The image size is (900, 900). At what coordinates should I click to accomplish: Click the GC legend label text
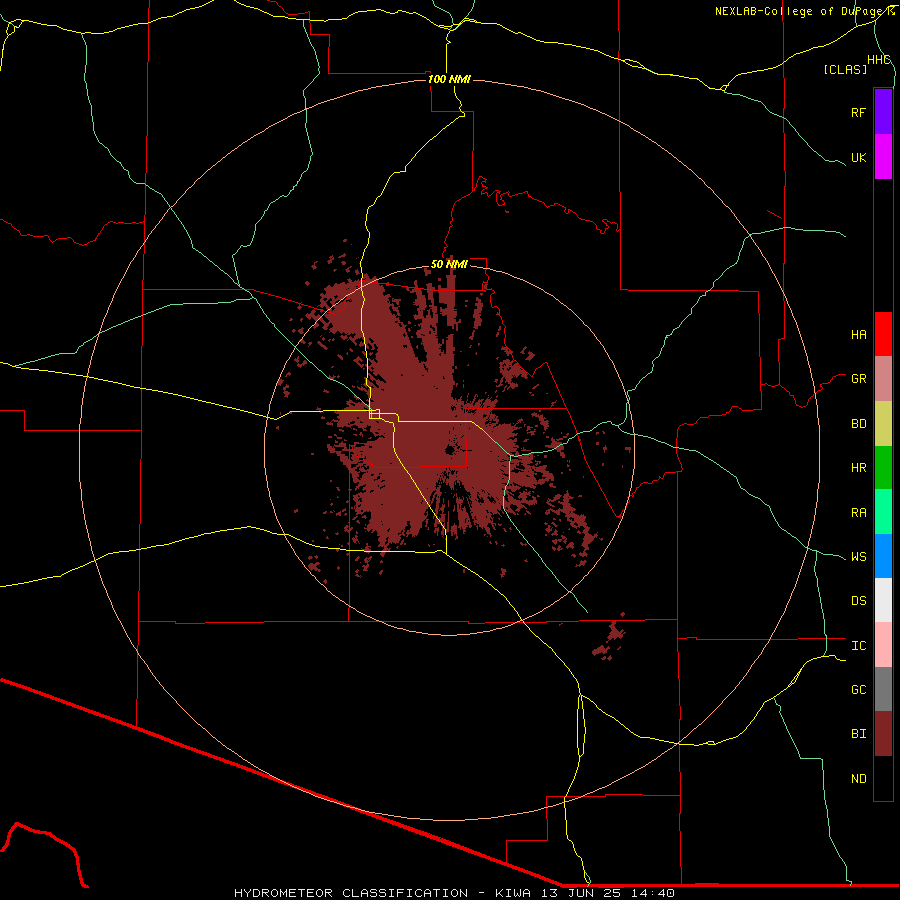pos(858,690)
